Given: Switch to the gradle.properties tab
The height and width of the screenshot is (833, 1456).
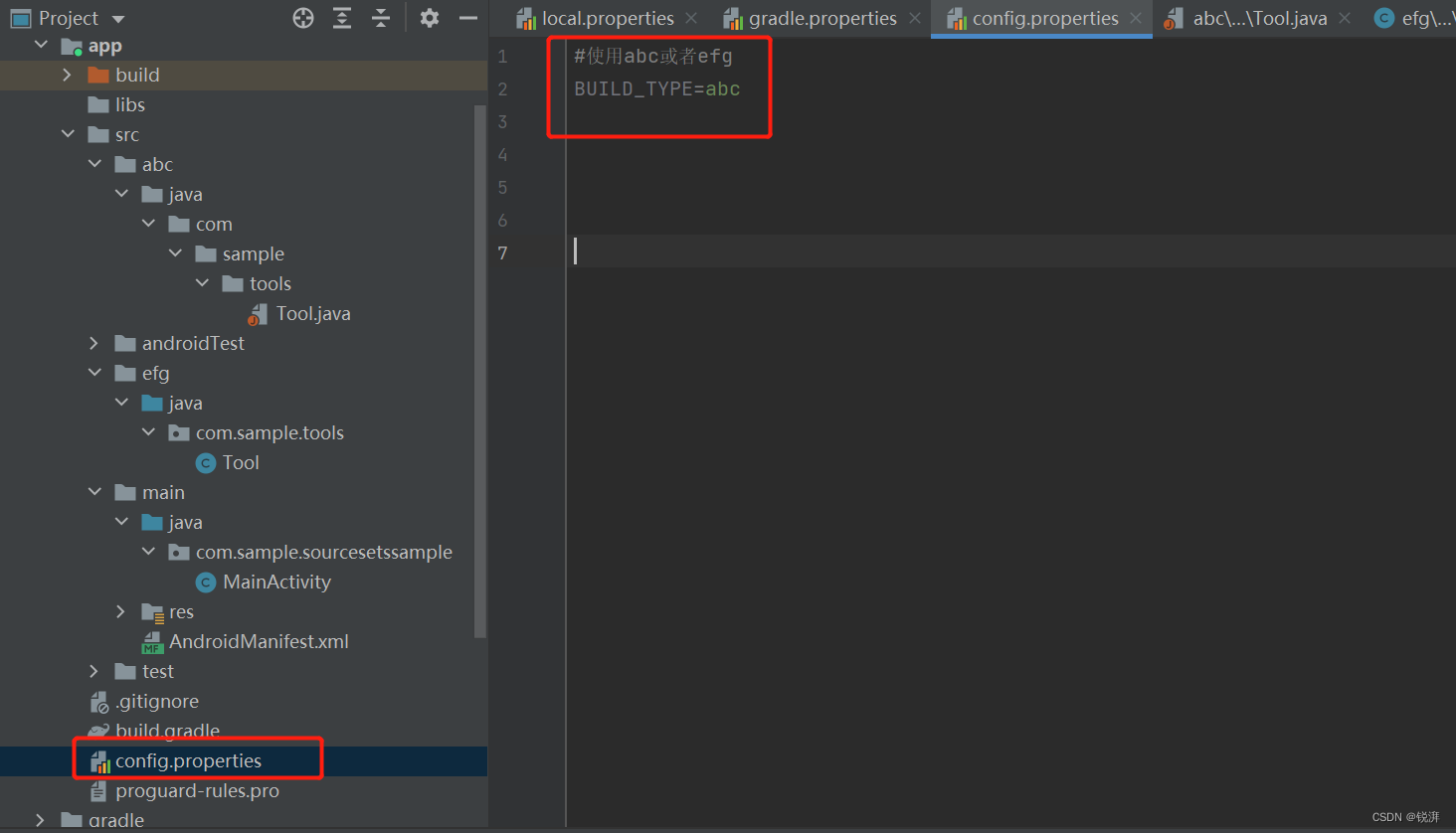Looking at the screenshot, I should click(x=825, y=18).
